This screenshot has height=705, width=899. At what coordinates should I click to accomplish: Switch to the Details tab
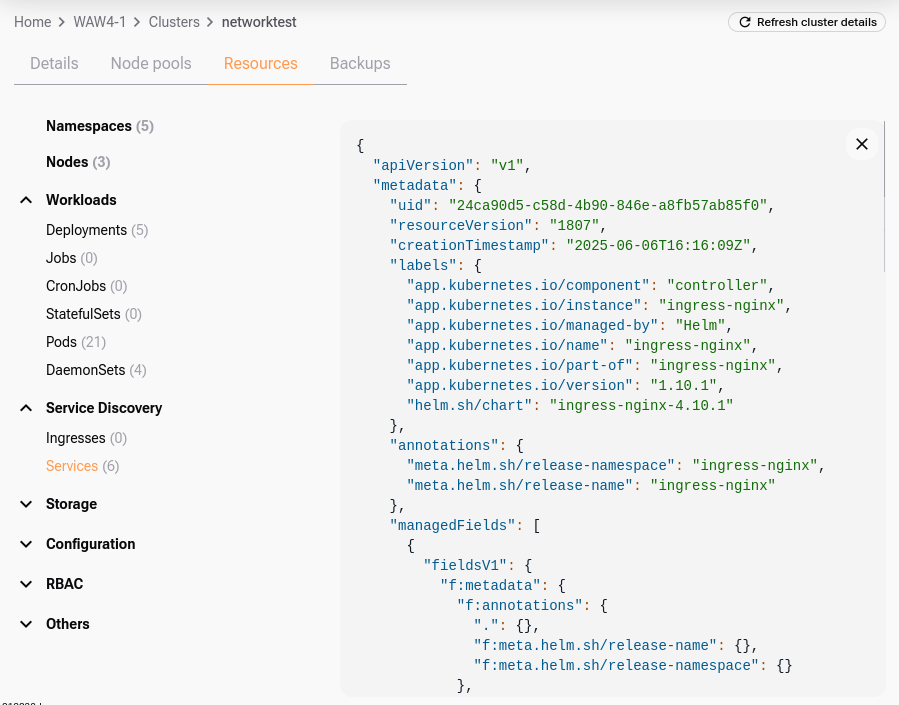[54, 63]
